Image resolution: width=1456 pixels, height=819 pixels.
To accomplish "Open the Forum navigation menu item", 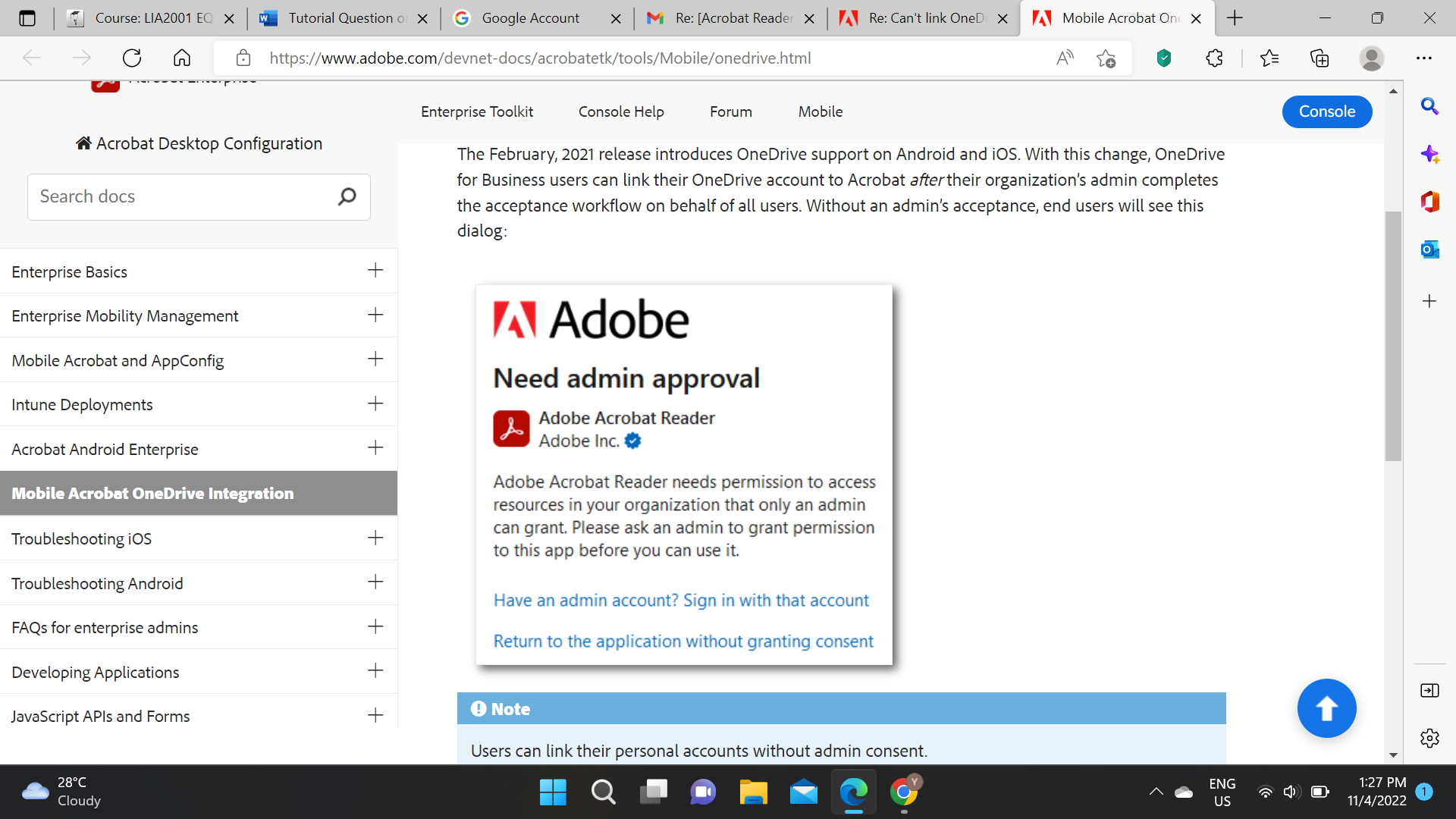I will (x=730, y=111).
